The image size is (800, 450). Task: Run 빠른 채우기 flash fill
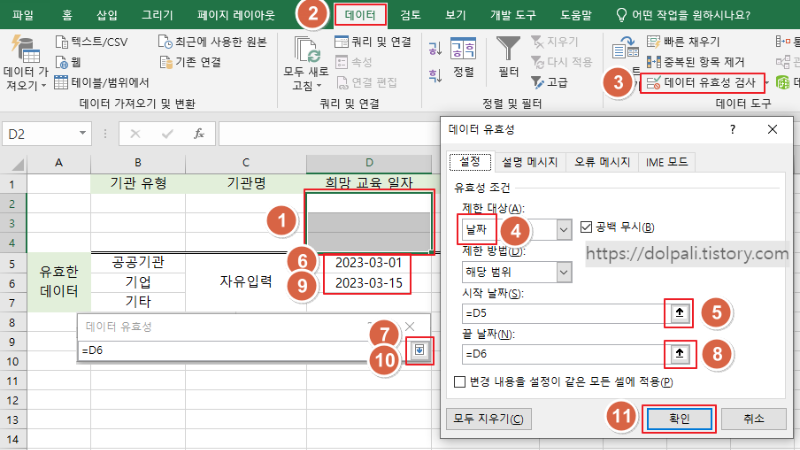[683, 41]
